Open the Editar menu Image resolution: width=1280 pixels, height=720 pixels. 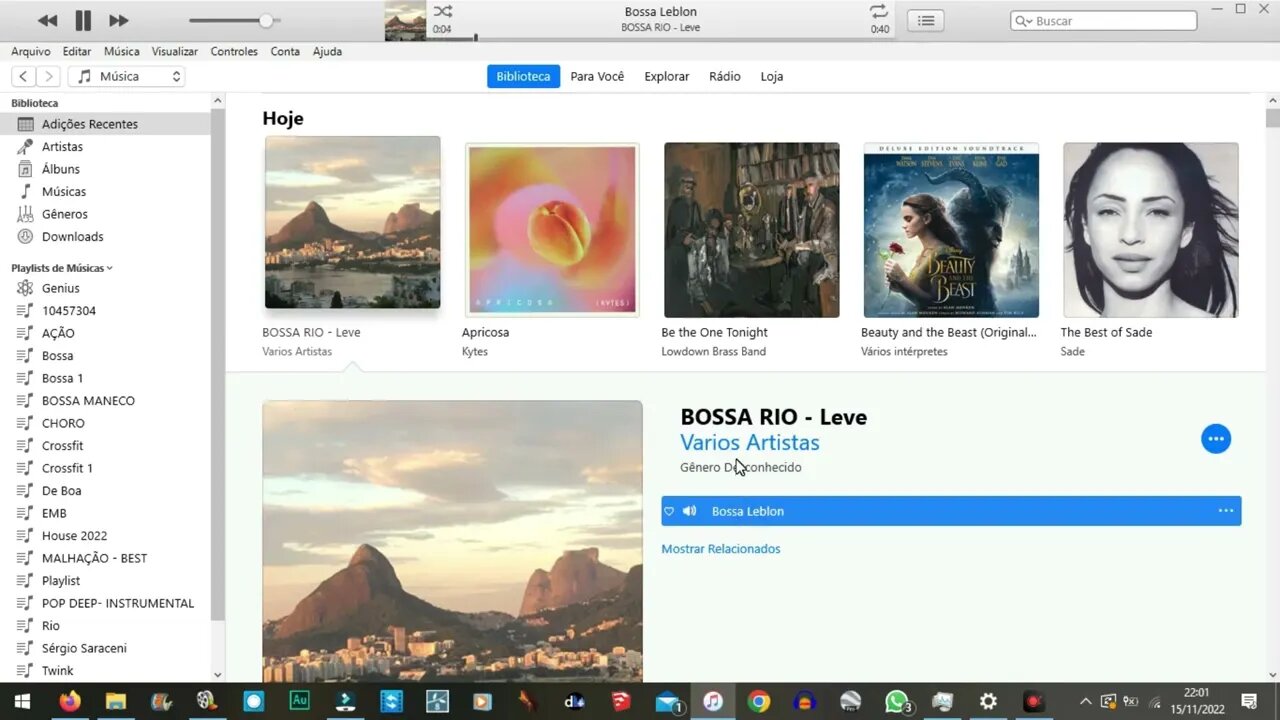[x=77, y=51]
